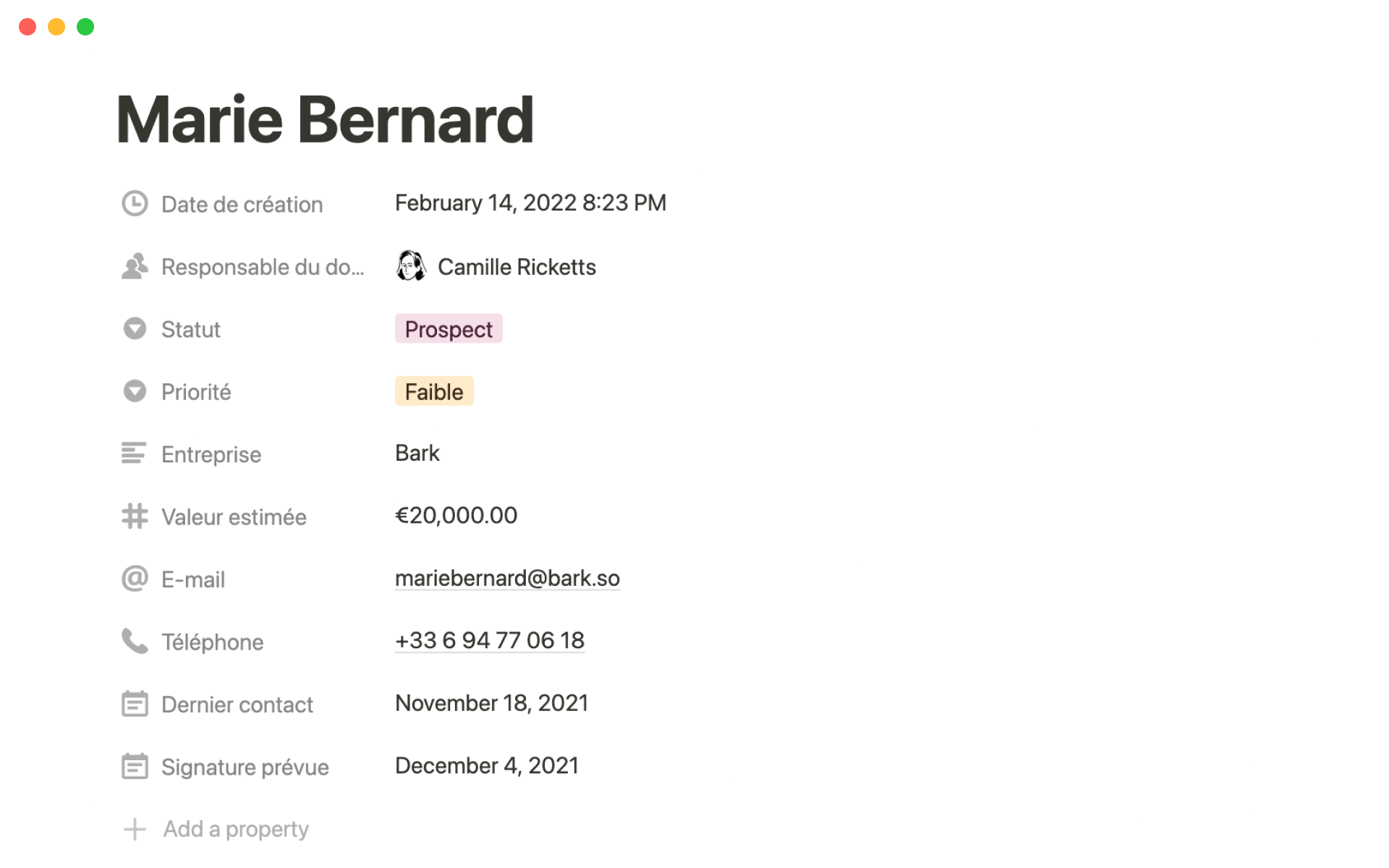Edit the Bark company text field

point(417,454)
